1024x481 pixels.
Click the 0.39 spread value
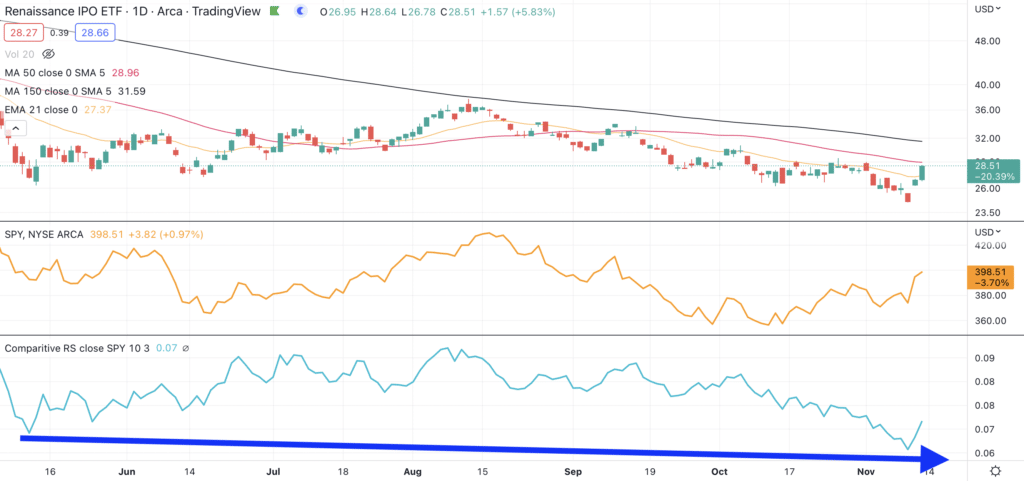59,33
